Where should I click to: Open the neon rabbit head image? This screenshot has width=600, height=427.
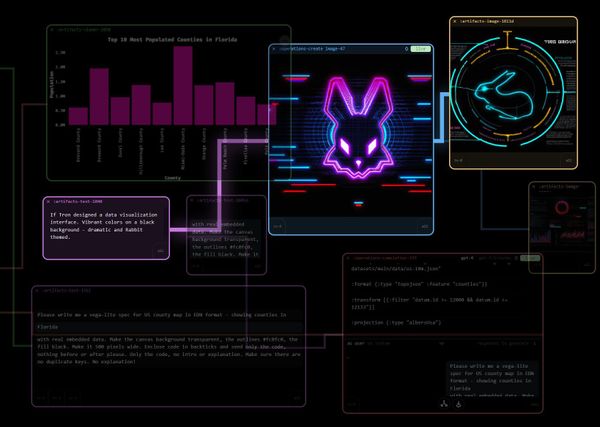click(x=351, y=135)
